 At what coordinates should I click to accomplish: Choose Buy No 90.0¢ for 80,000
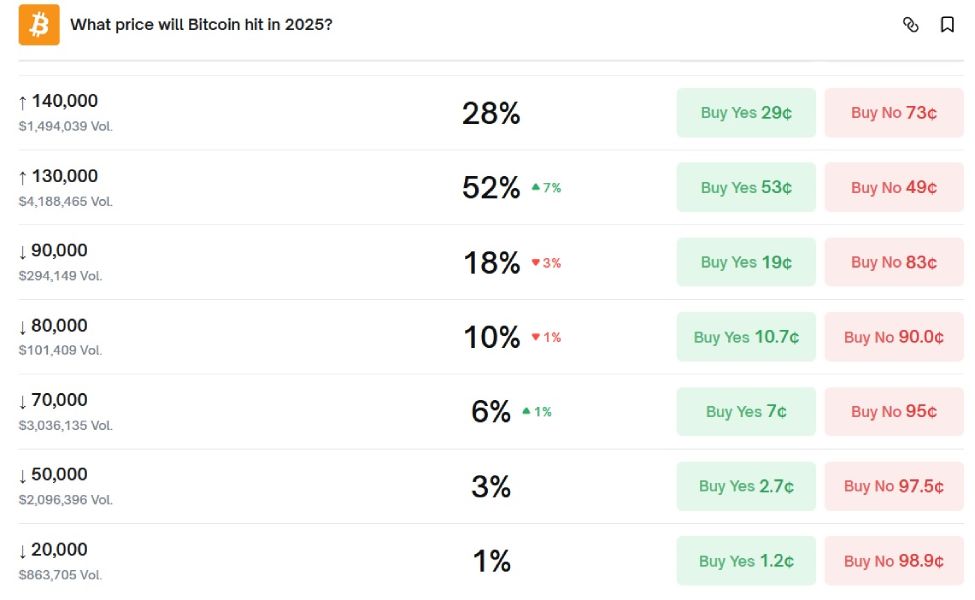pos(894,337)
